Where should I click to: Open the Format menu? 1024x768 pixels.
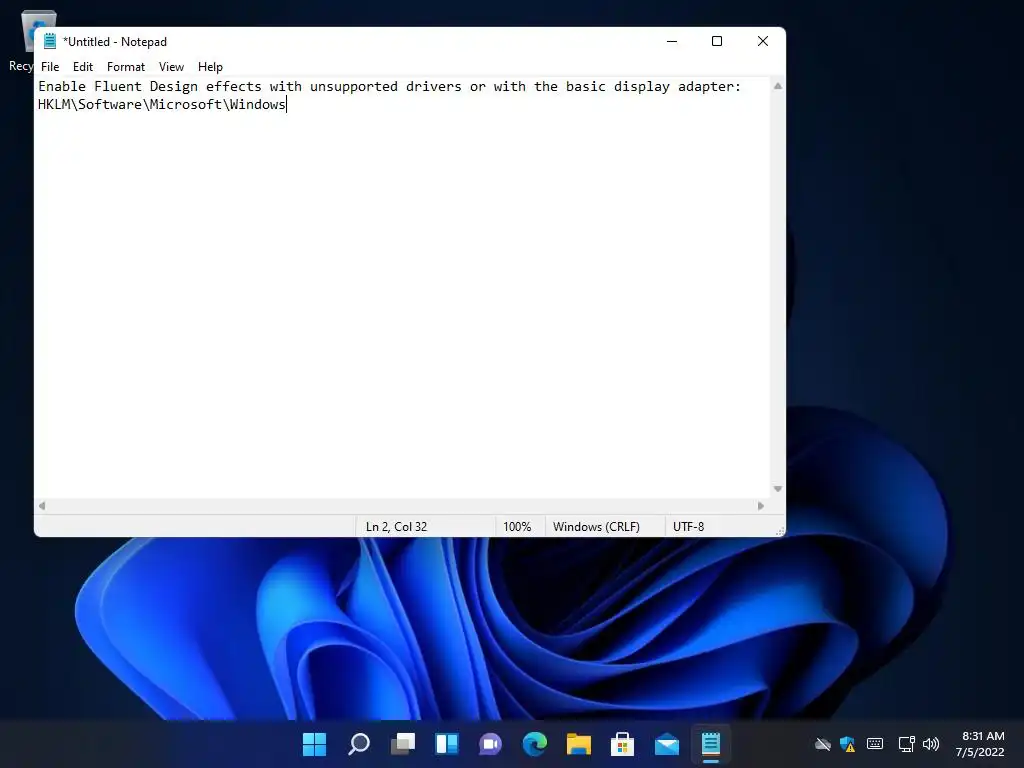pos(125,67)
